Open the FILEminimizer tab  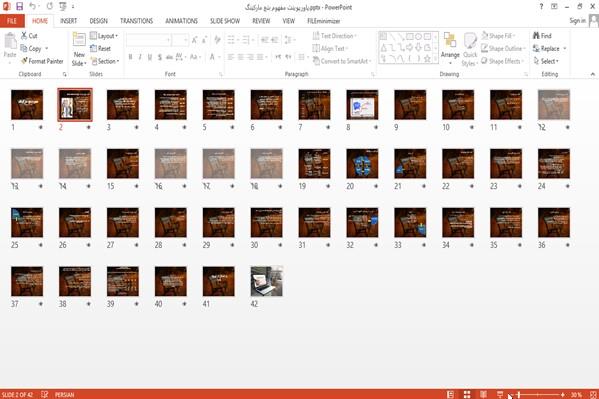pos(324,21)
